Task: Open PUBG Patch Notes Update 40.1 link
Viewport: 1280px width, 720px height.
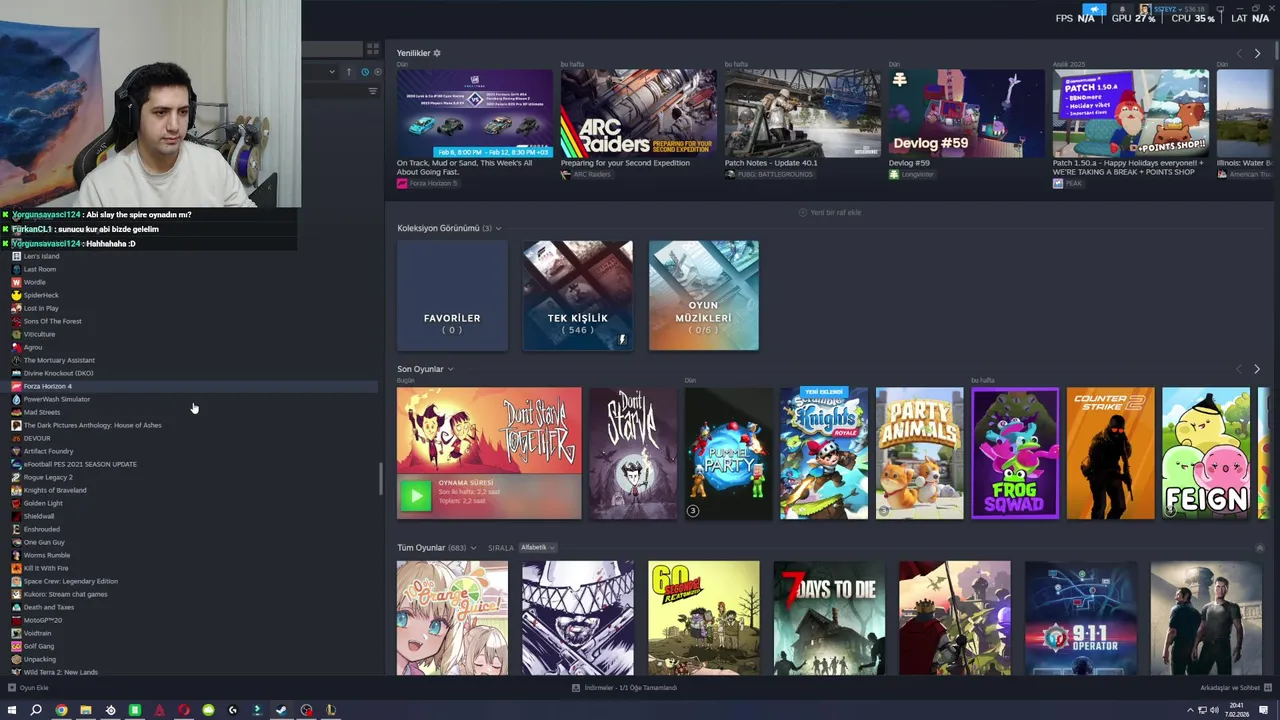Action: pyautogui.click(x=771, y=163)
